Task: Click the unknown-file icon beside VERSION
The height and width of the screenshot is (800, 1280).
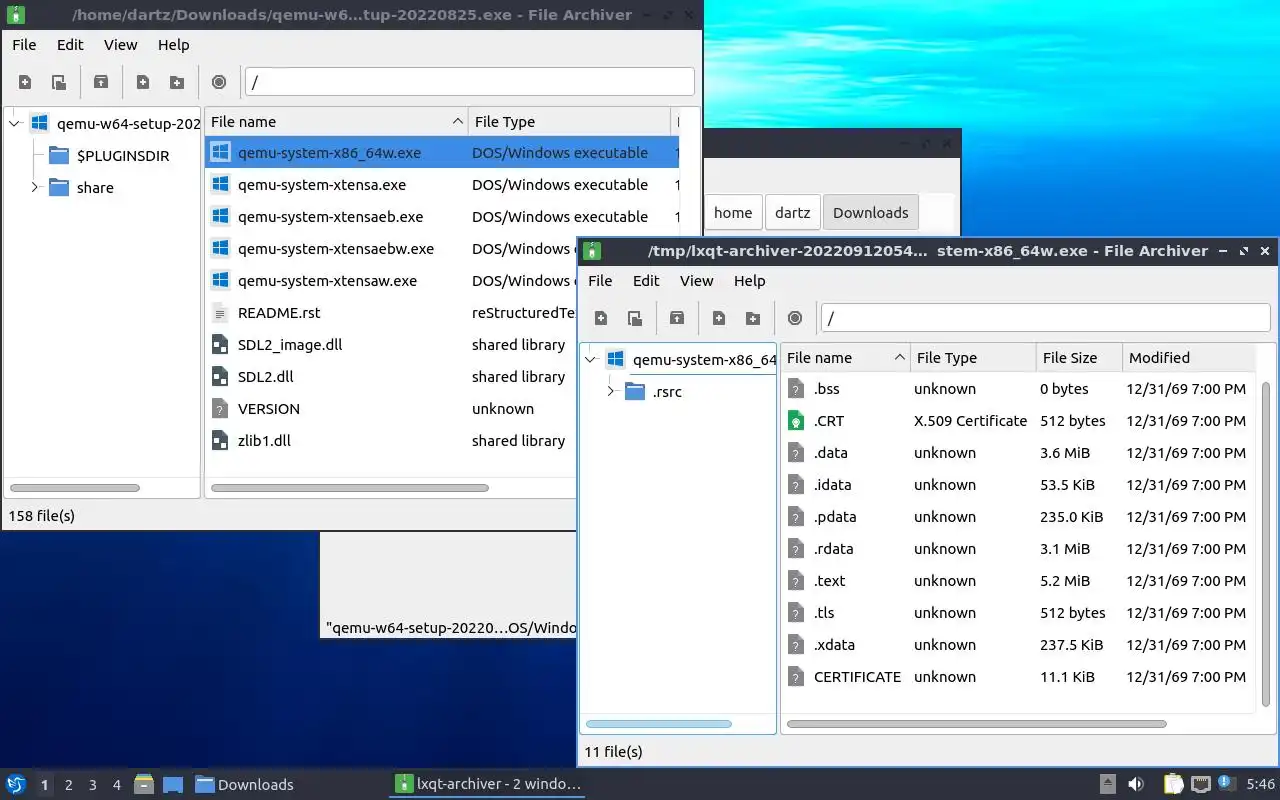Action: coord(220,409)
